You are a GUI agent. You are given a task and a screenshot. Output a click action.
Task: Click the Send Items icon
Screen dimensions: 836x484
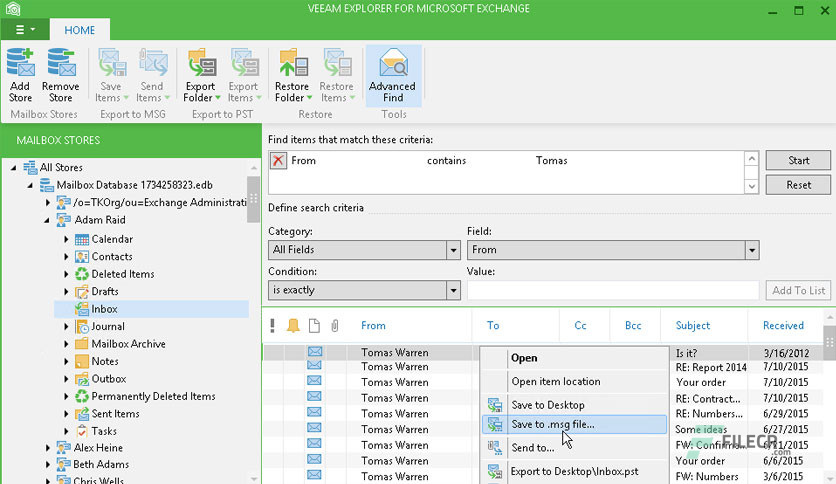coord(153,62)
